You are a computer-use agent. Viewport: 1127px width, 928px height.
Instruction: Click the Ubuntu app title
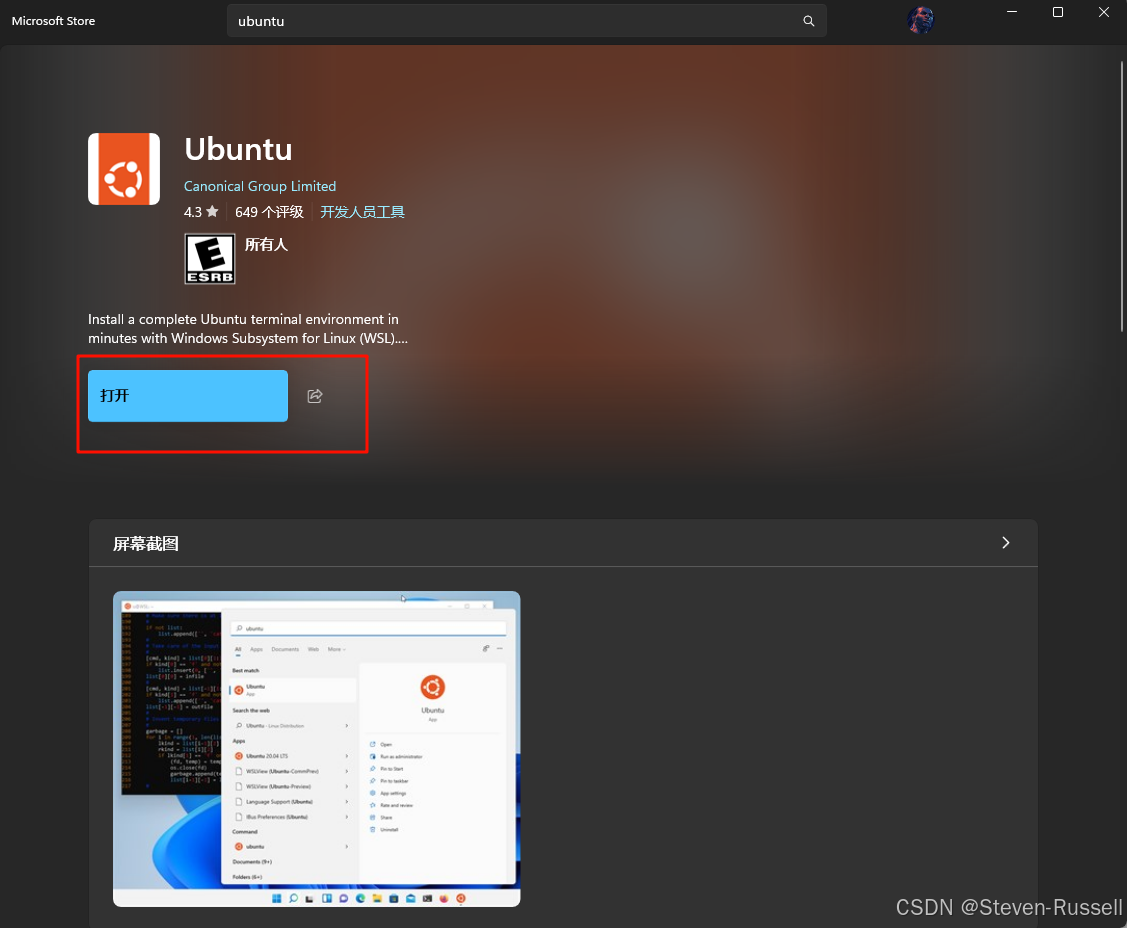[x=238, y=150]
